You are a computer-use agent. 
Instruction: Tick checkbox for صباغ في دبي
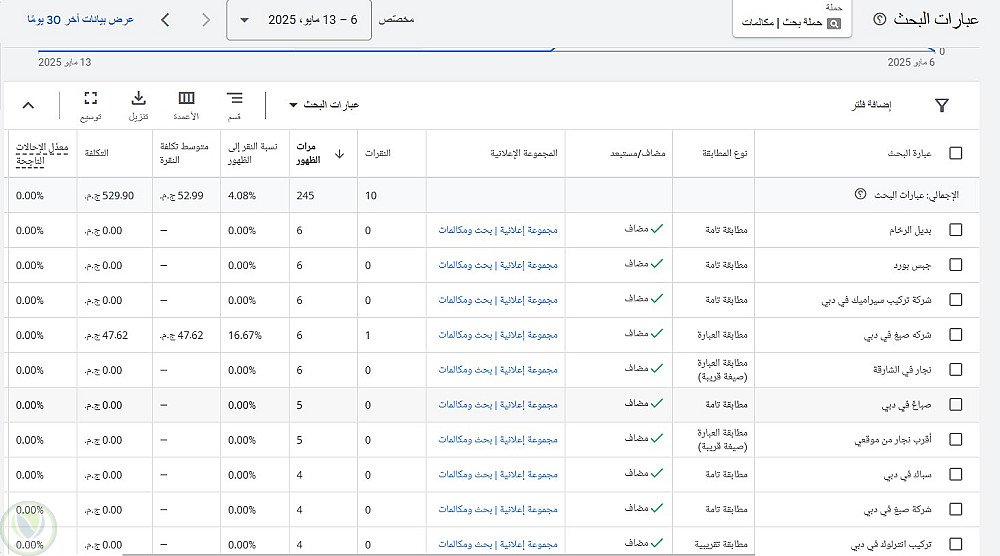click(955, 405)
